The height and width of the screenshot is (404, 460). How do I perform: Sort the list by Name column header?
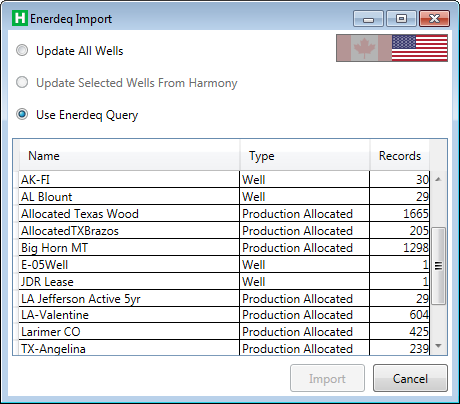pyautogui.click(x=129, y=155)
